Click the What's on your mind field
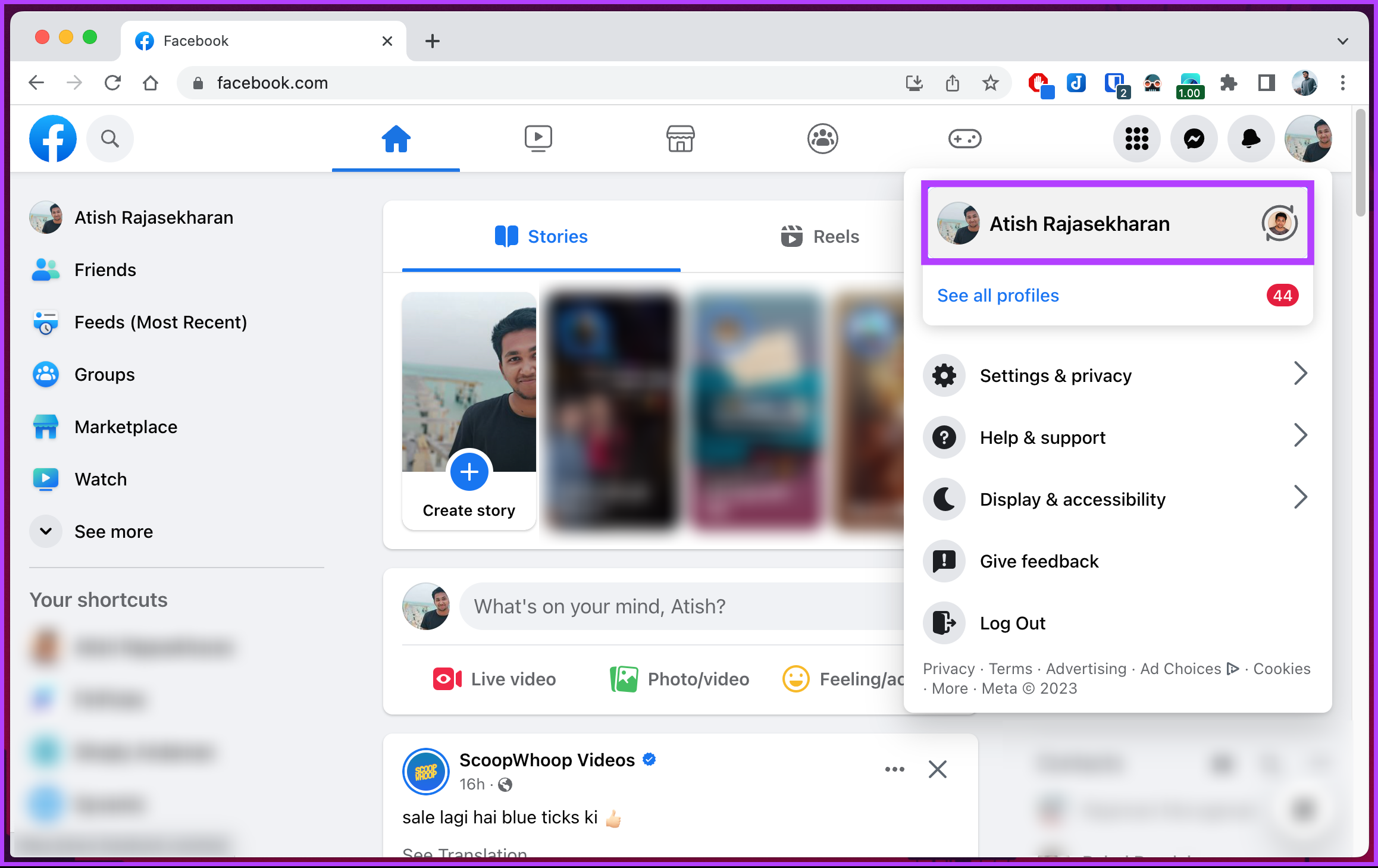The height and width of the screenshot is (868, 1378). pos(681,606)
